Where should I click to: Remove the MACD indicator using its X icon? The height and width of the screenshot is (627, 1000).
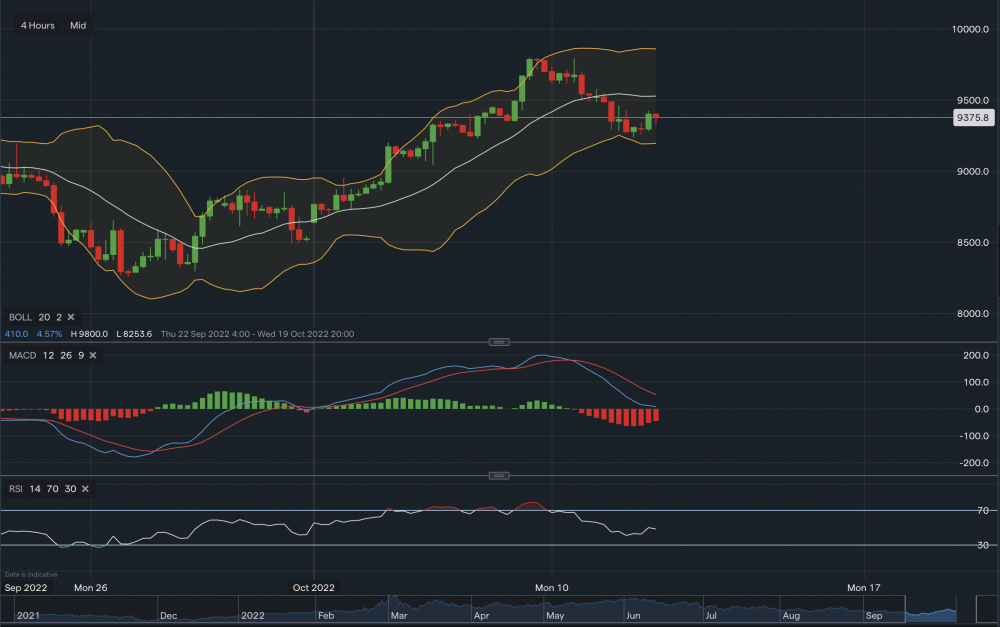[94, 355]
